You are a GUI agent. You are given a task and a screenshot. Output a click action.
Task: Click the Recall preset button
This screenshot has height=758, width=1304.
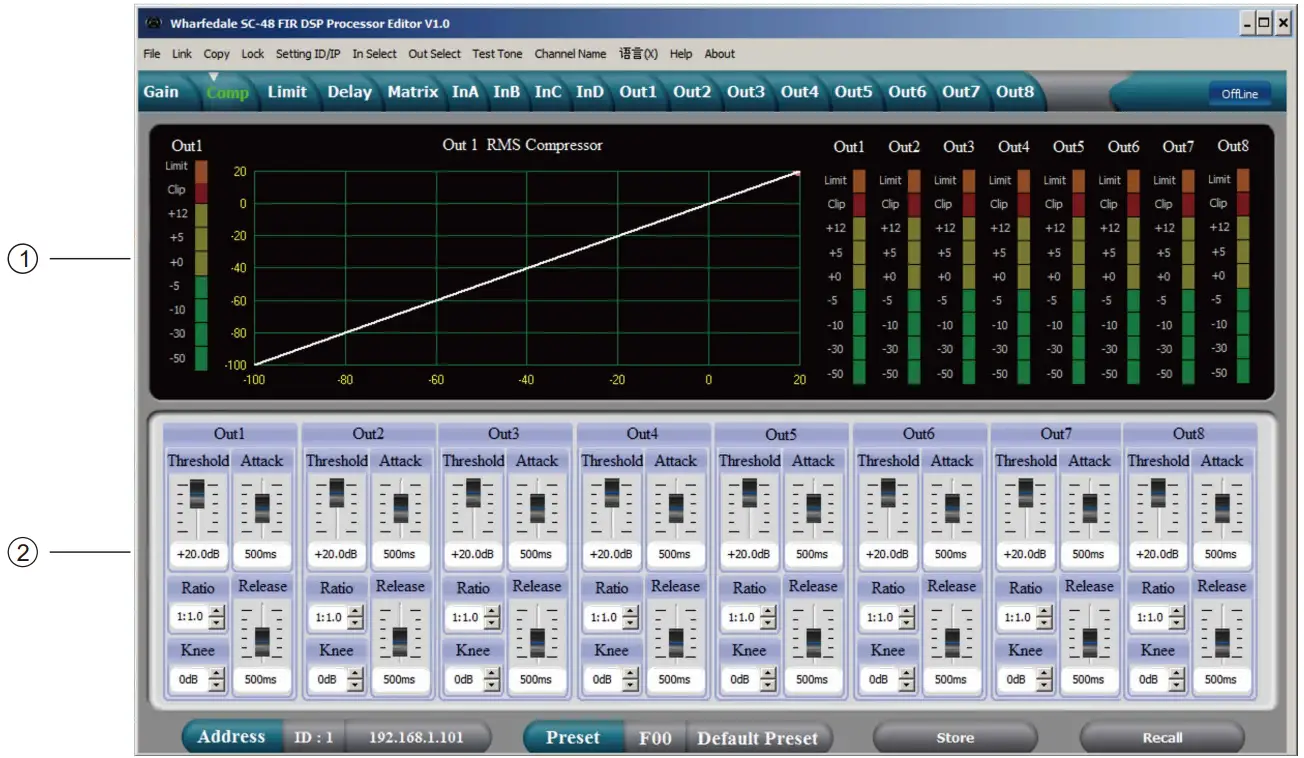[1162, 738]
